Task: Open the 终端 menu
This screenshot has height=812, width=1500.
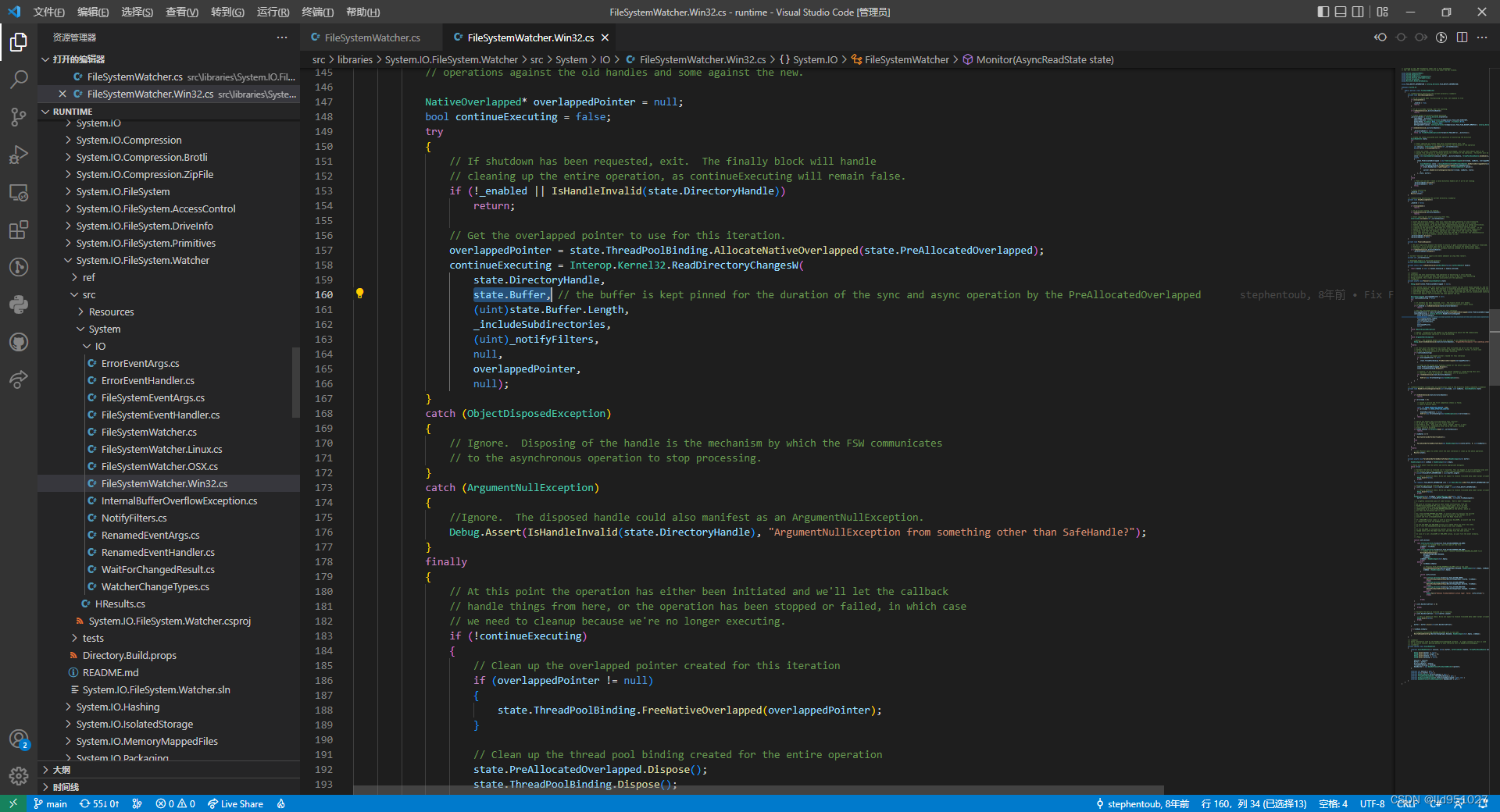Action: (316, 12)
